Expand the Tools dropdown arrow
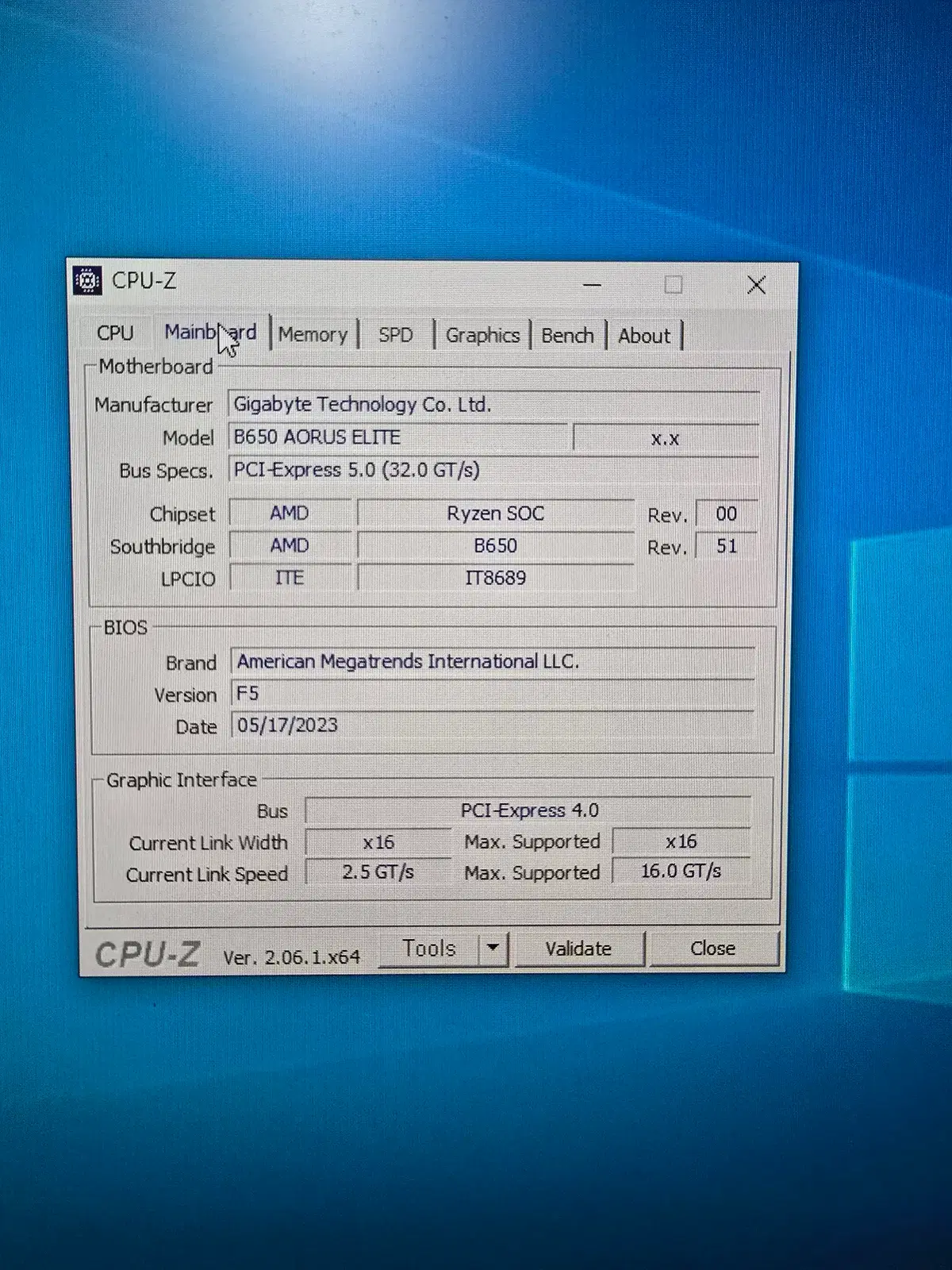 493,948
